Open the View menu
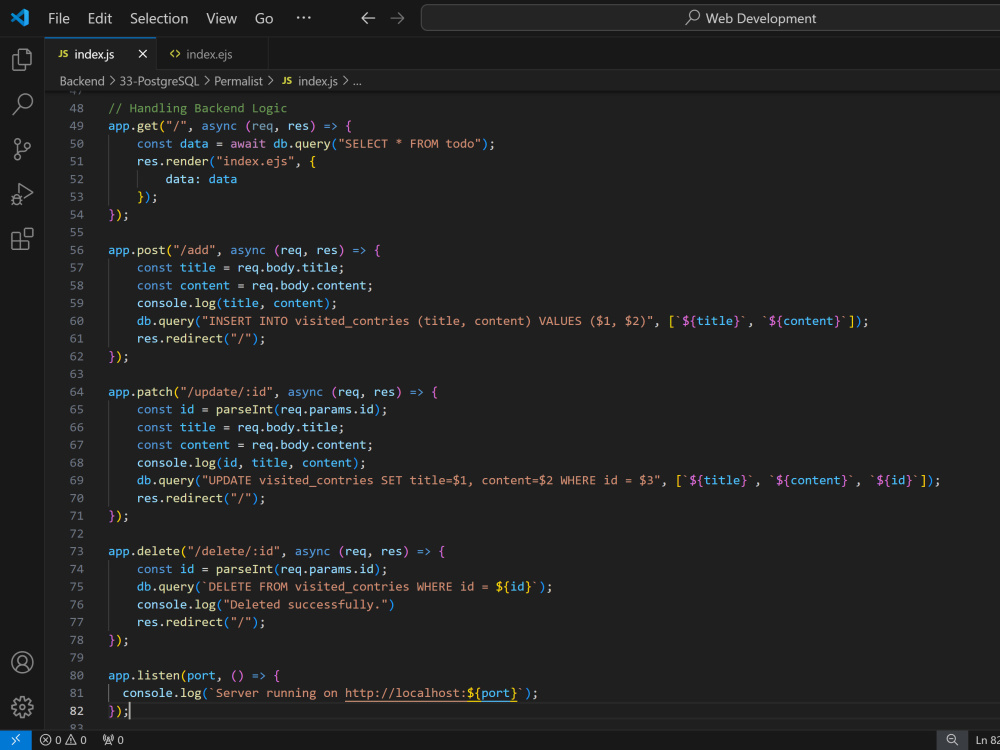 coord(221,18)
